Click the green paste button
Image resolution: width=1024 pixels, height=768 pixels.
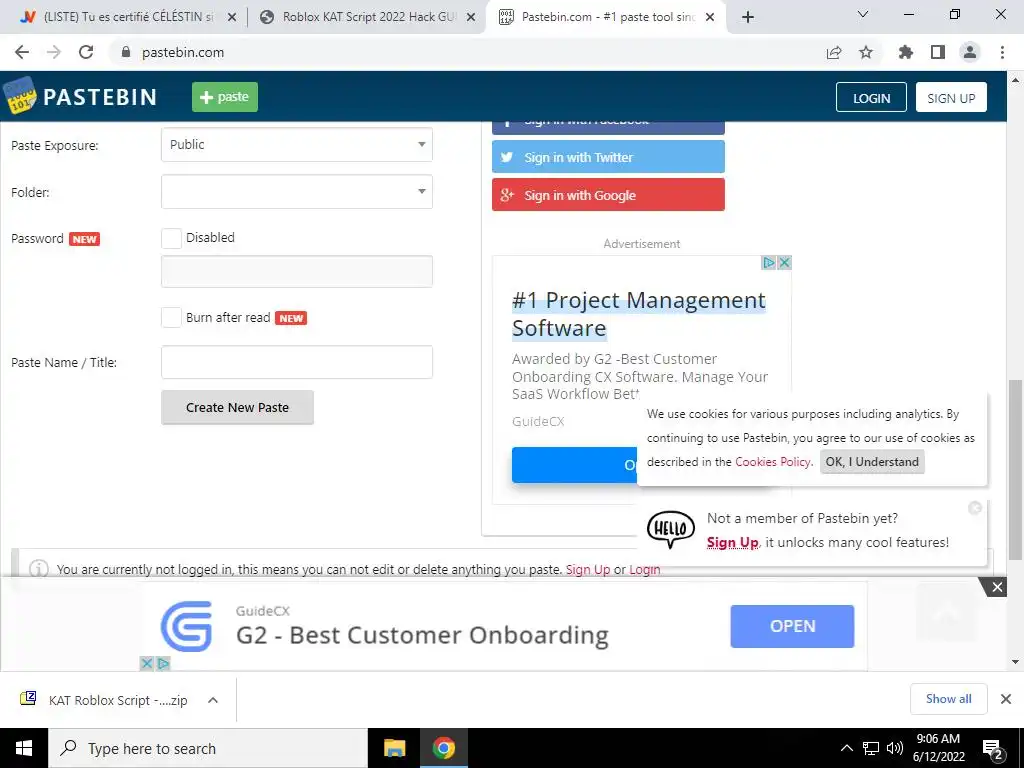(225, 97)
